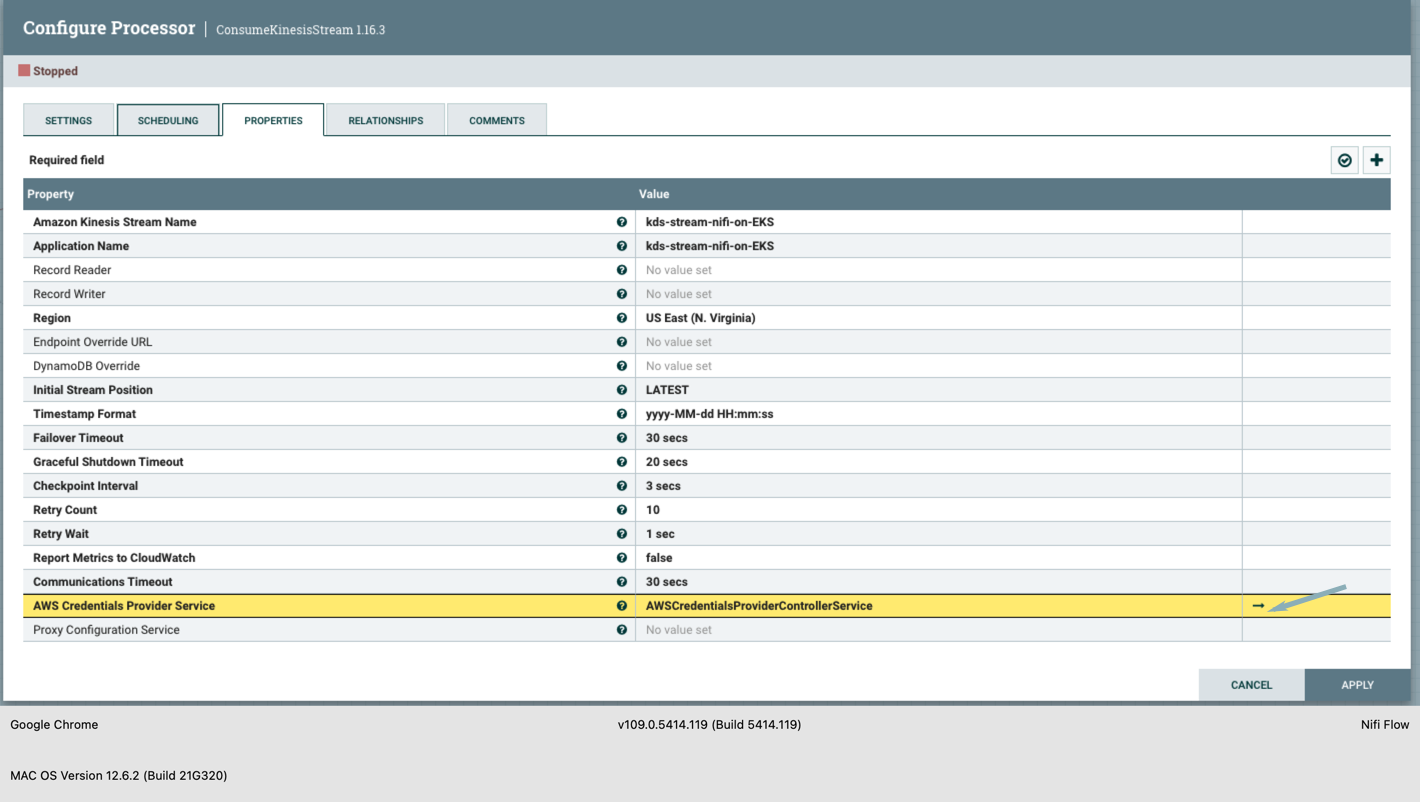The height and width of the screenshot is (802, 1420).
Task: Open help icon for Application Name
Action: coord(622,246)
